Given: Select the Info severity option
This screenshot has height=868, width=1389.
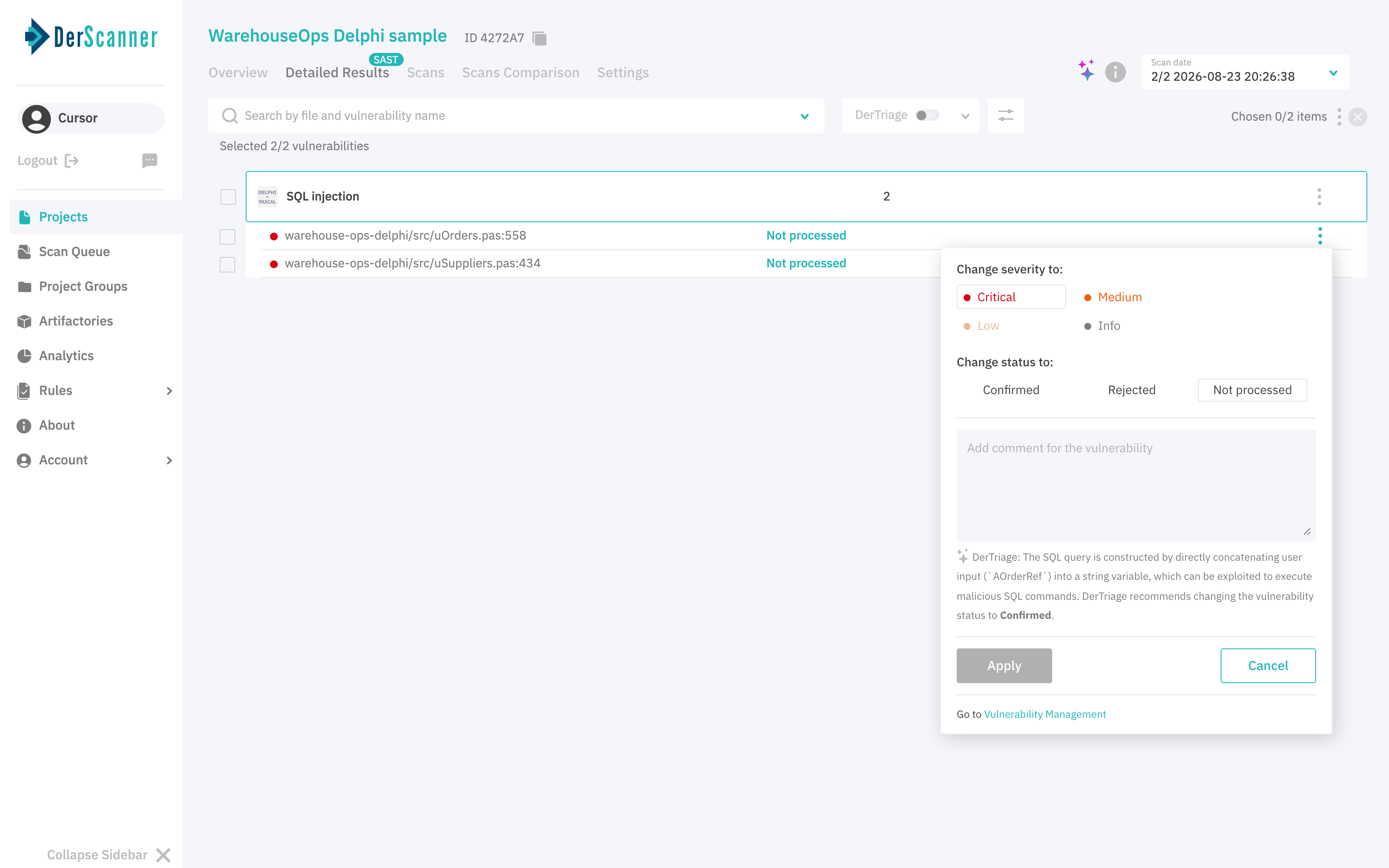Looking at the screenshot, I should tap(1102, 325).
